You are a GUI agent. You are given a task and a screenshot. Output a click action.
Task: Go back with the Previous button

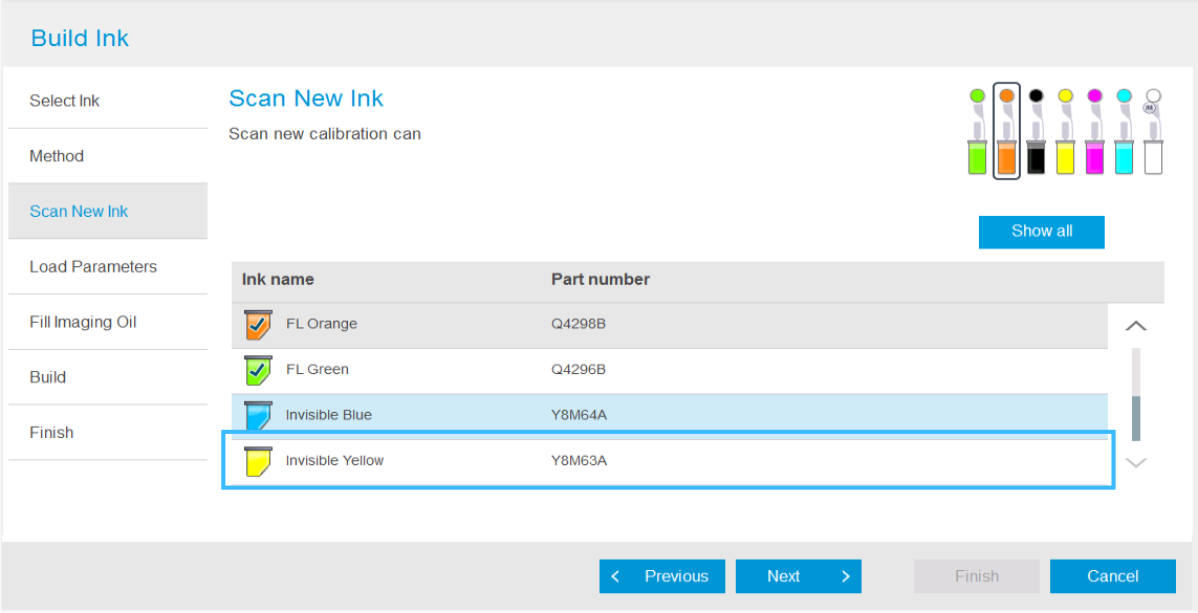click(662, 576)
